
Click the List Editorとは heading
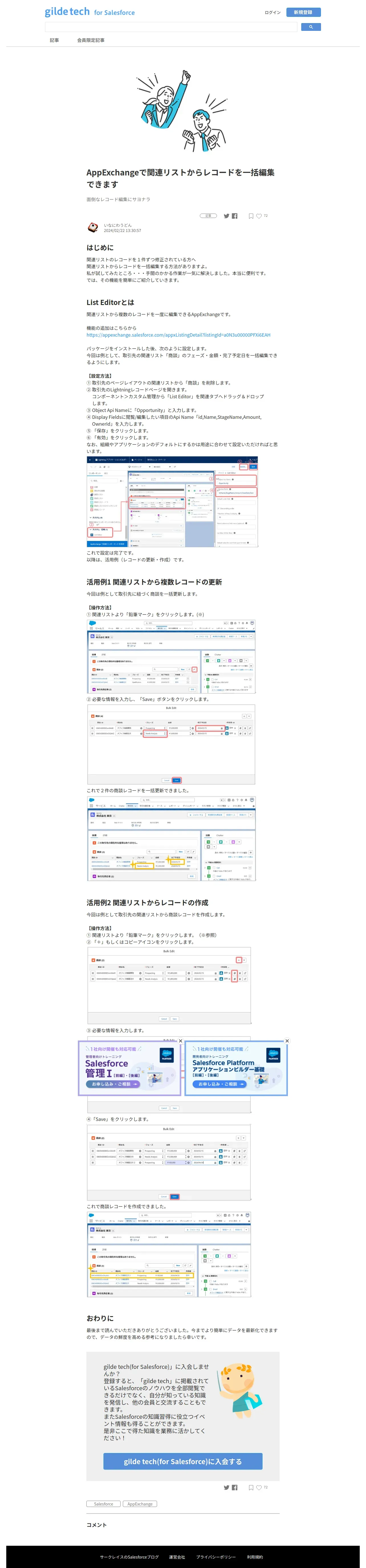110,302
